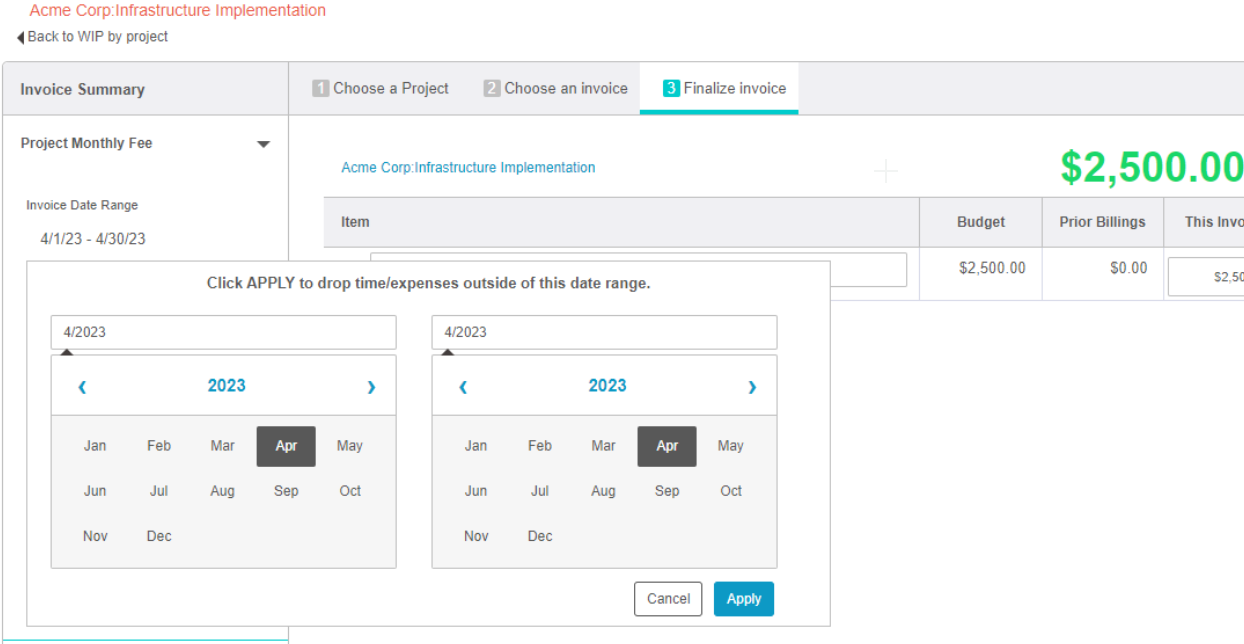Click previous year arrow in left calendar

(x=82, y=387)
